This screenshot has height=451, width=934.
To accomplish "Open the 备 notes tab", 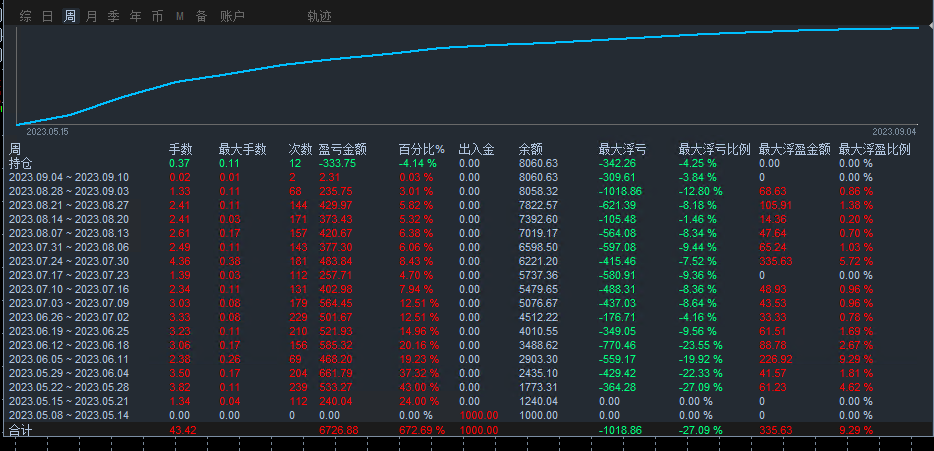I will [201, 17].
